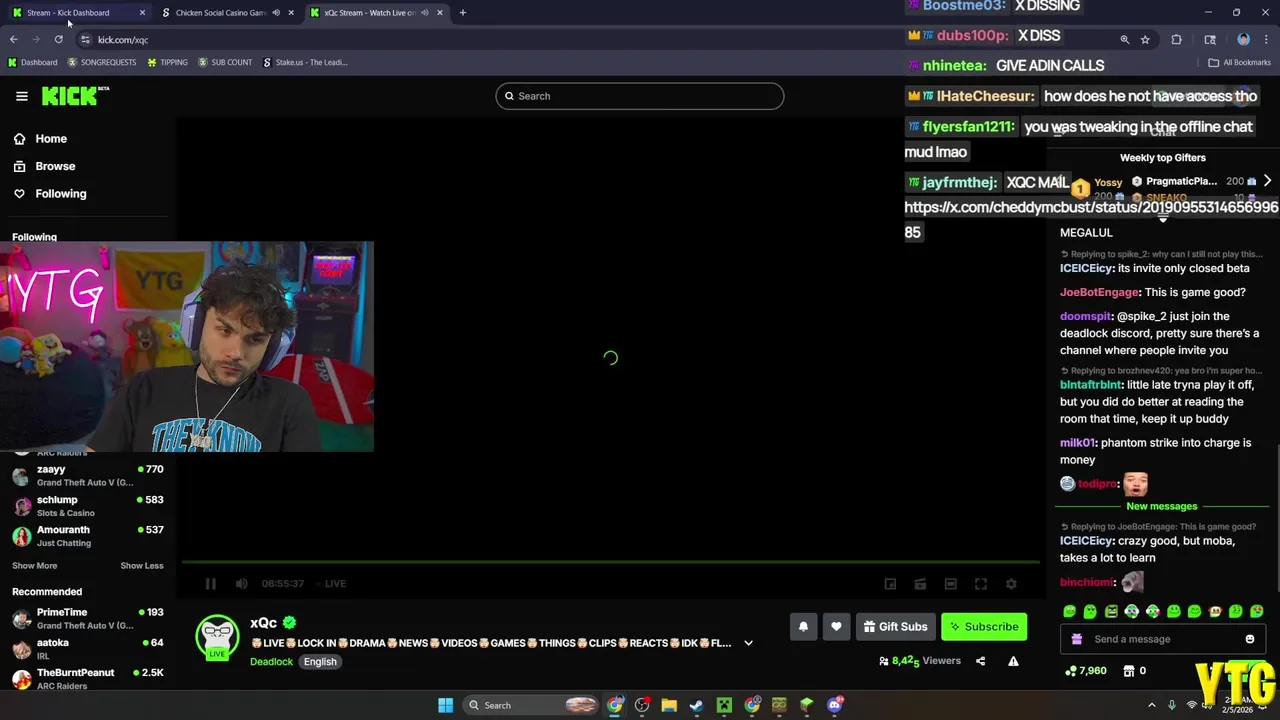This screenshot has height=720, width=1280.
Task: Open the xQc channel avatar
Action: click(x=217, y=638)
